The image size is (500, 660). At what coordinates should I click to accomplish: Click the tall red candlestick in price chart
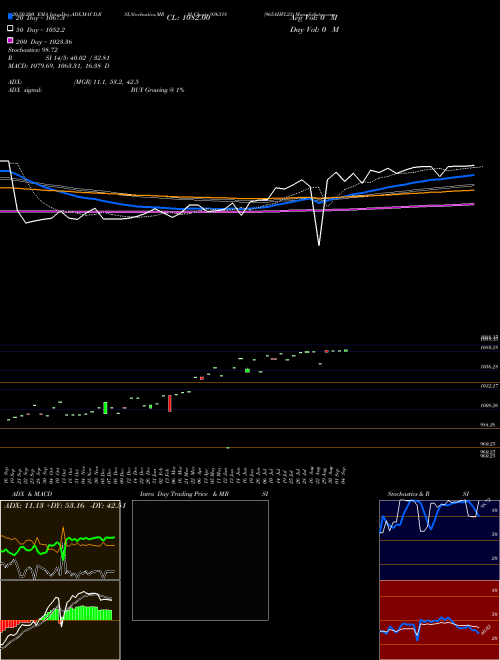[x=170, y=403]
